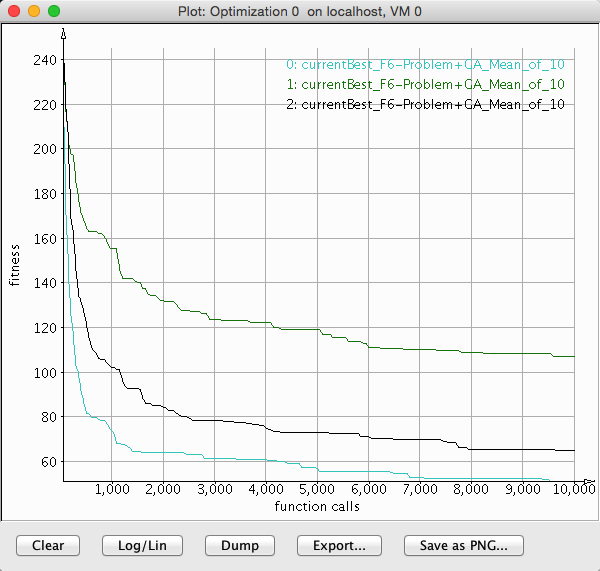Minimize the window using yellow button
This screenshot has width=600, height=571.
pyautogui.click(x=34, y=10)
